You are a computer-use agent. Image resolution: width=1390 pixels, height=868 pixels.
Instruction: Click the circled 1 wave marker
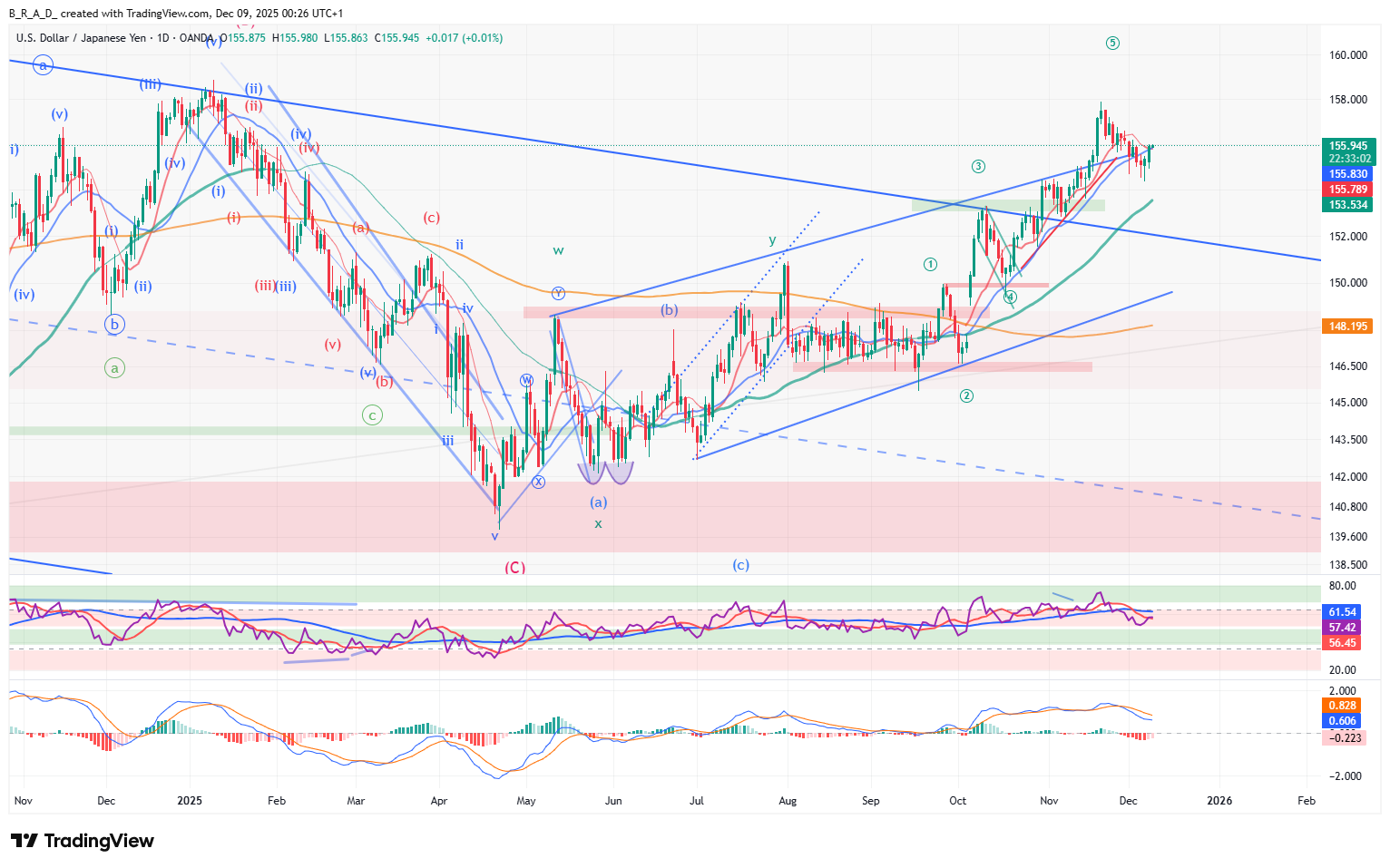[930, 264]
